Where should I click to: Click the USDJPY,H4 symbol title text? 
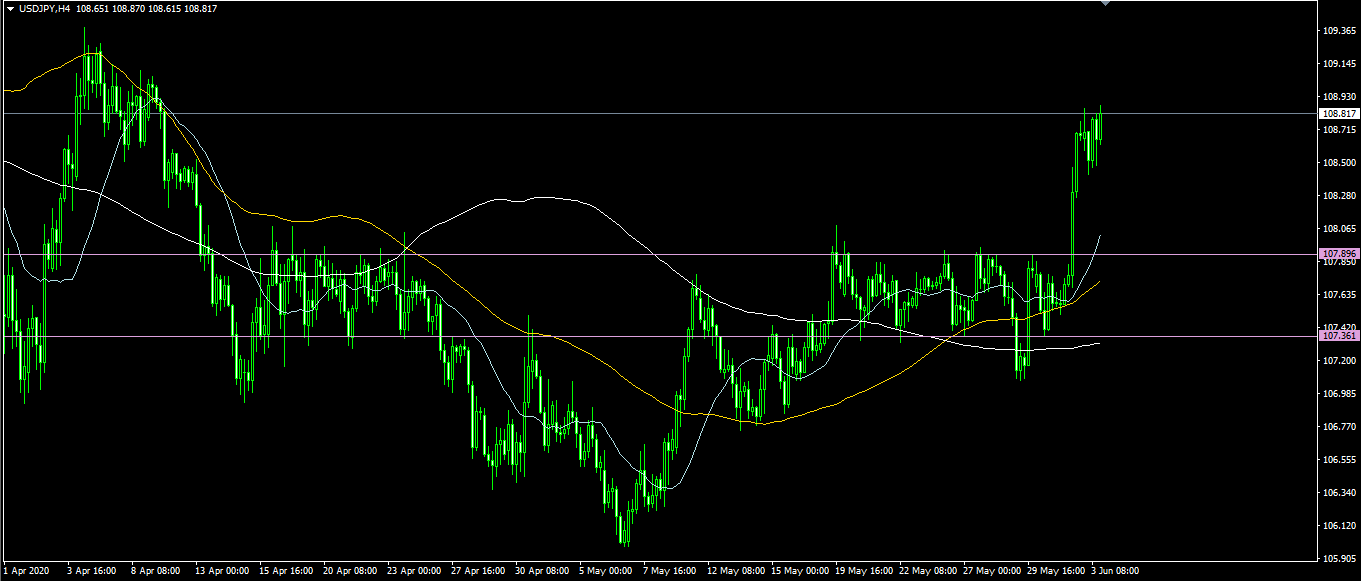point(44,9)
